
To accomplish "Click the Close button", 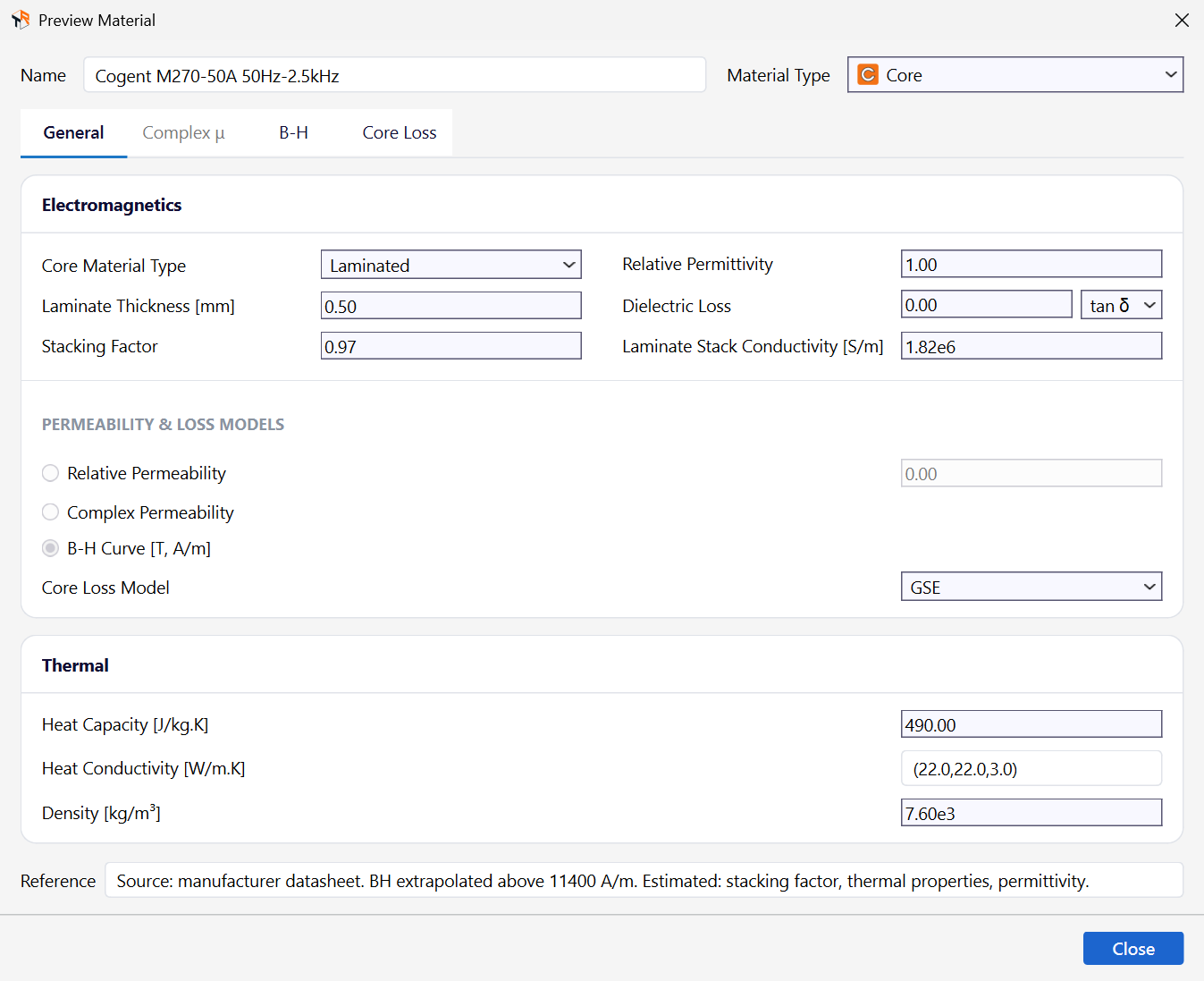I will tap(1133, 949).
